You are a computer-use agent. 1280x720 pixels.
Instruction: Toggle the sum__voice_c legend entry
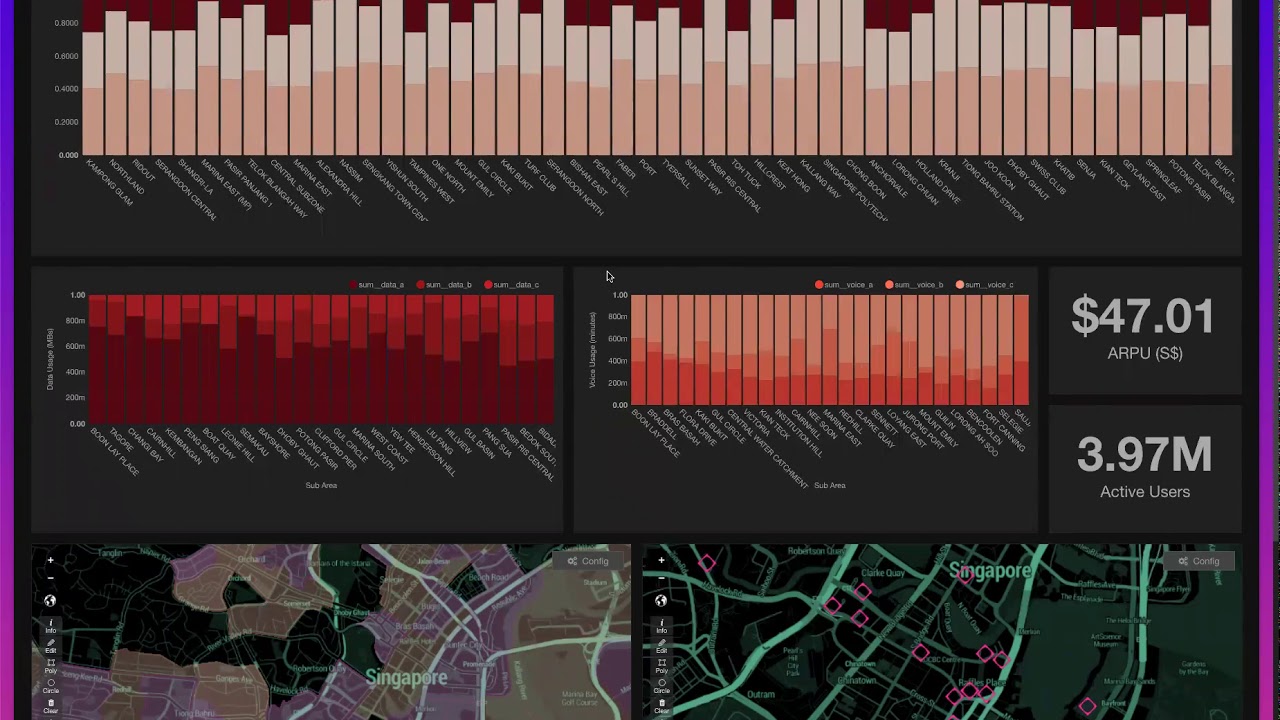[988, 285]
